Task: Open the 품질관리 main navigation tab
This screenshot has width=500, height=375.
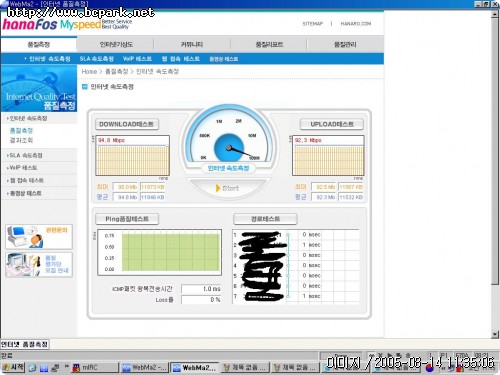Action: coord(345,44)
